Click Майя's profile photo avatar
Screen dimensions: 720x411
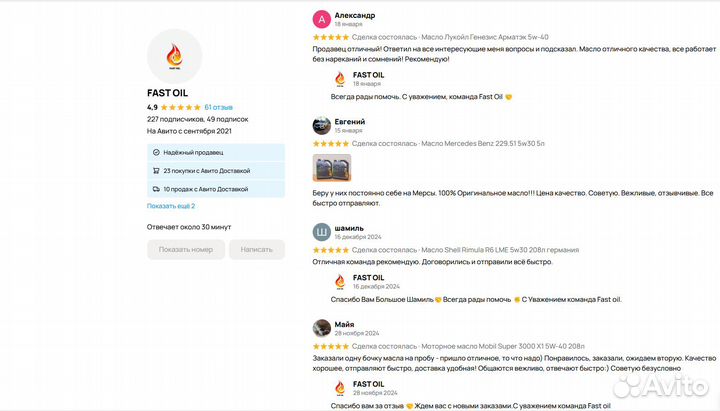(321, 328)
